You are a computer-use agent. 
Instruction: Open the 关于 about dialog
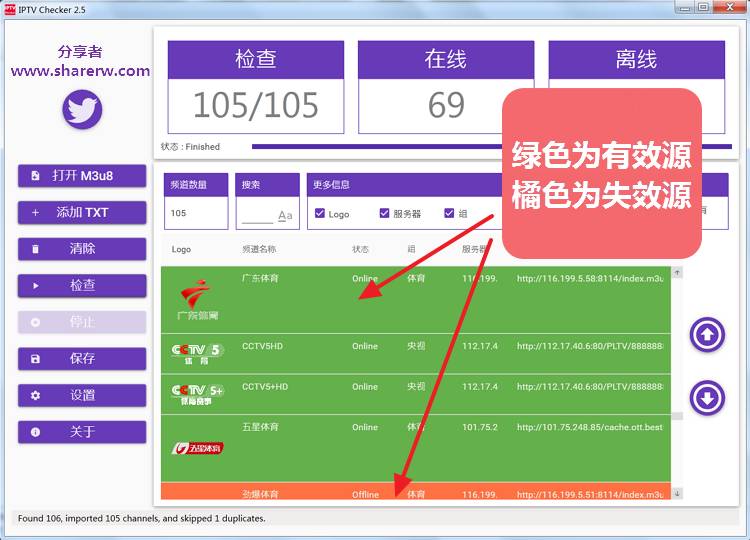(82, 432)
